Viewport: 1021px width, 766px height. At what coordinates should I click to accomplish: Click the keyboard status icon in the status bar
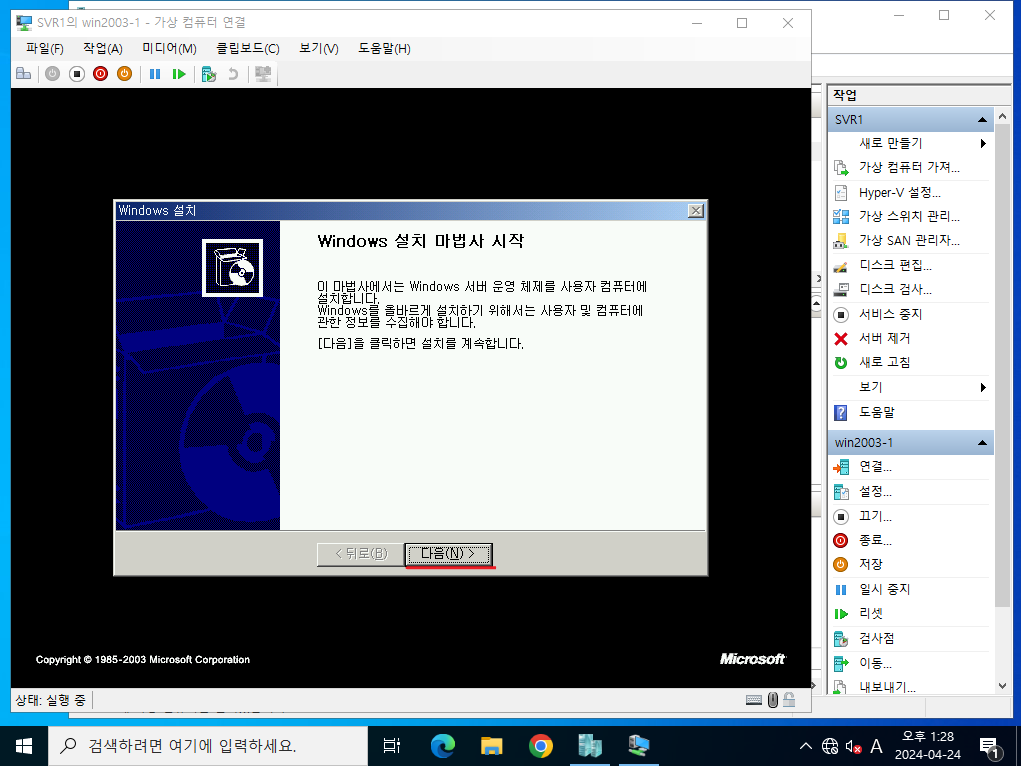pyautogui.click(x=753, y=700)
